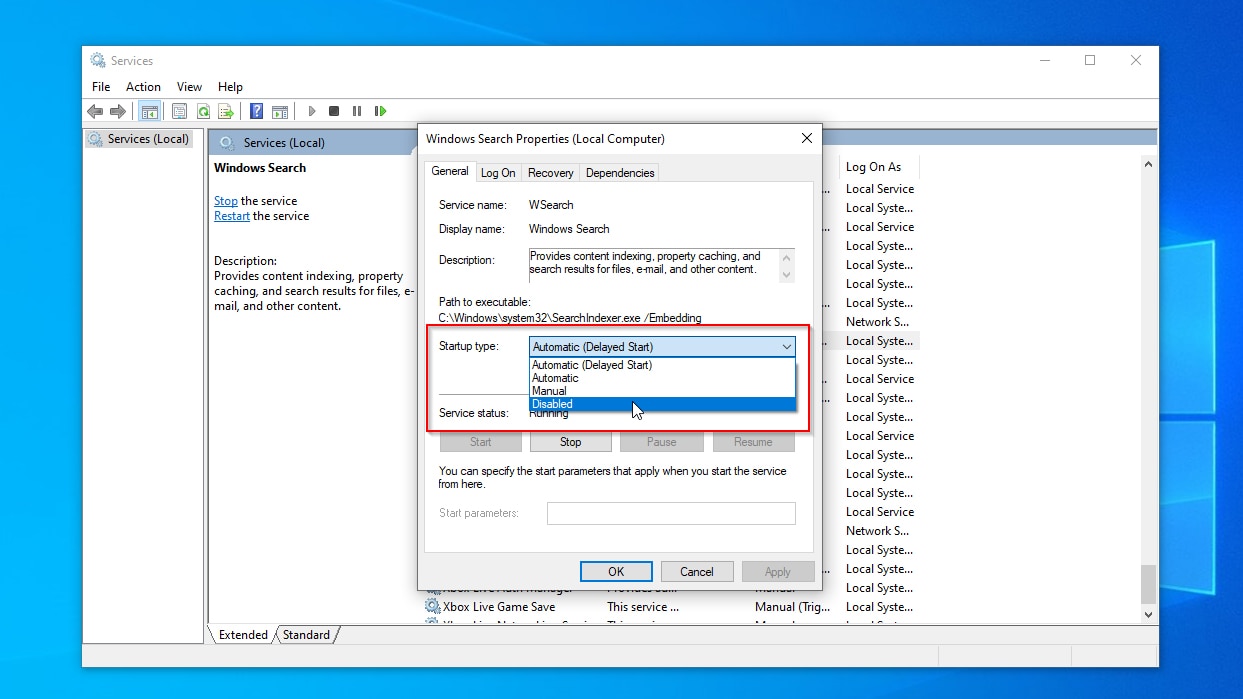Screen dimensions: 1243x699
Task: Switch to the Log On tab
Action: tap(498, 173)
